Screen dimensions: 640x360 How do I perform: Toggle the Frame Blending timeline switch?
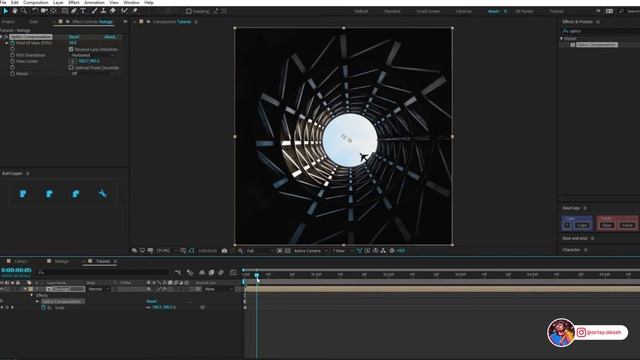211,272
